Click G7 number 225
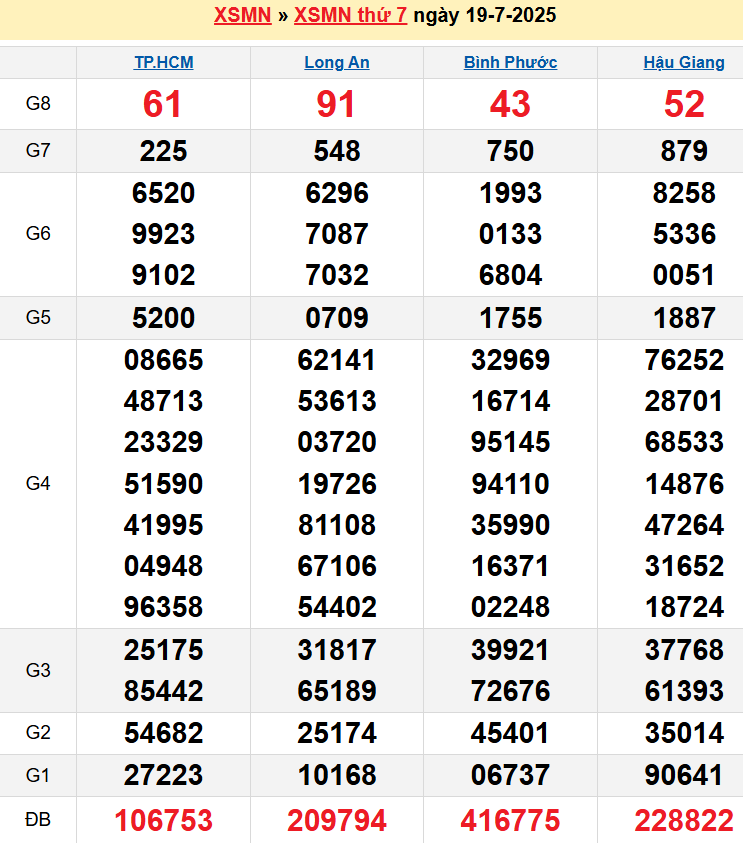Image resolution: width=743 pixels, height=843 pixels. coord(163,151)
